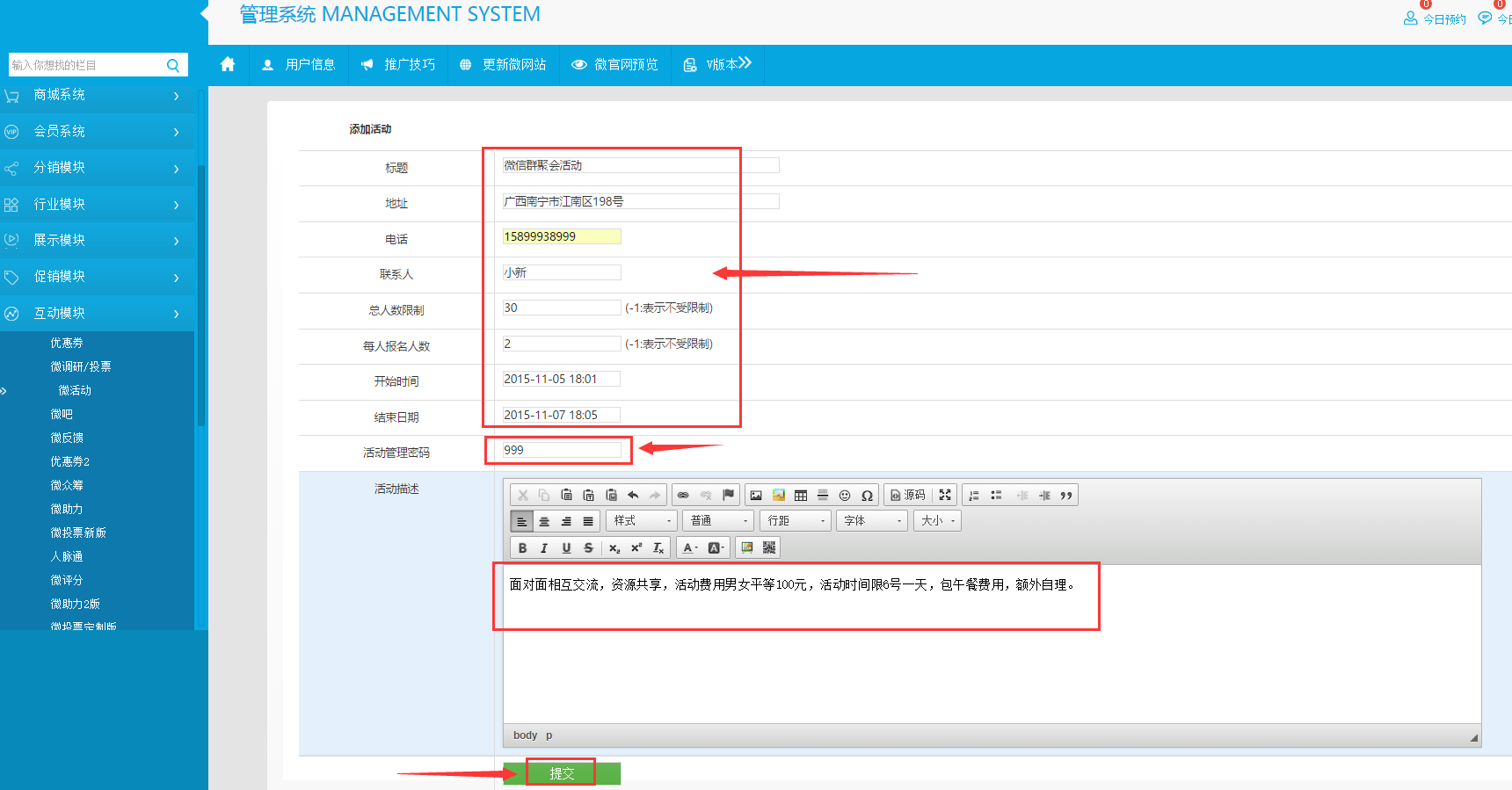Click the home icon in the navigation bar
This screenshot has height=790, width=1512.
point(228,64)
